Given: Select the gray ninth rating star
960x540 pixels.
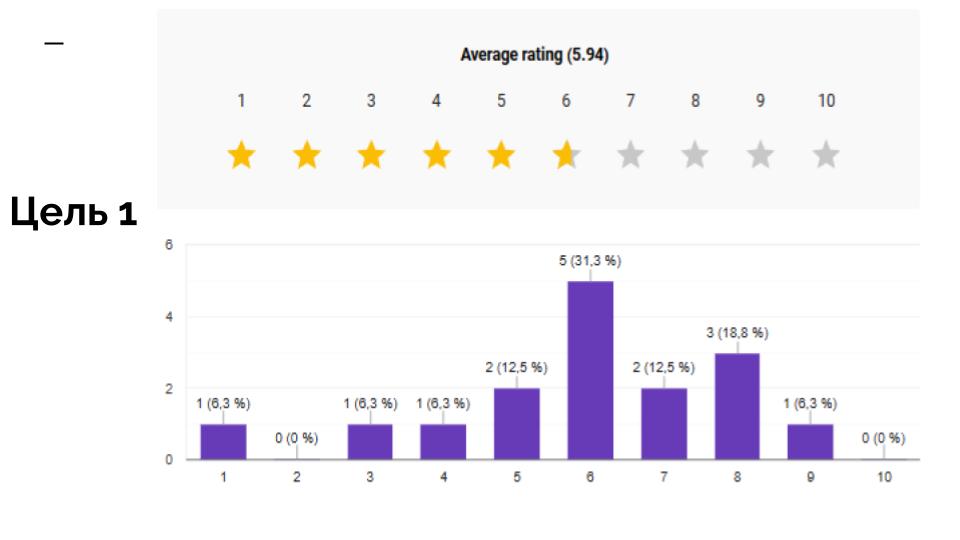Looking at the screenshot, I should pyautogui.click(x=760, y=155).
